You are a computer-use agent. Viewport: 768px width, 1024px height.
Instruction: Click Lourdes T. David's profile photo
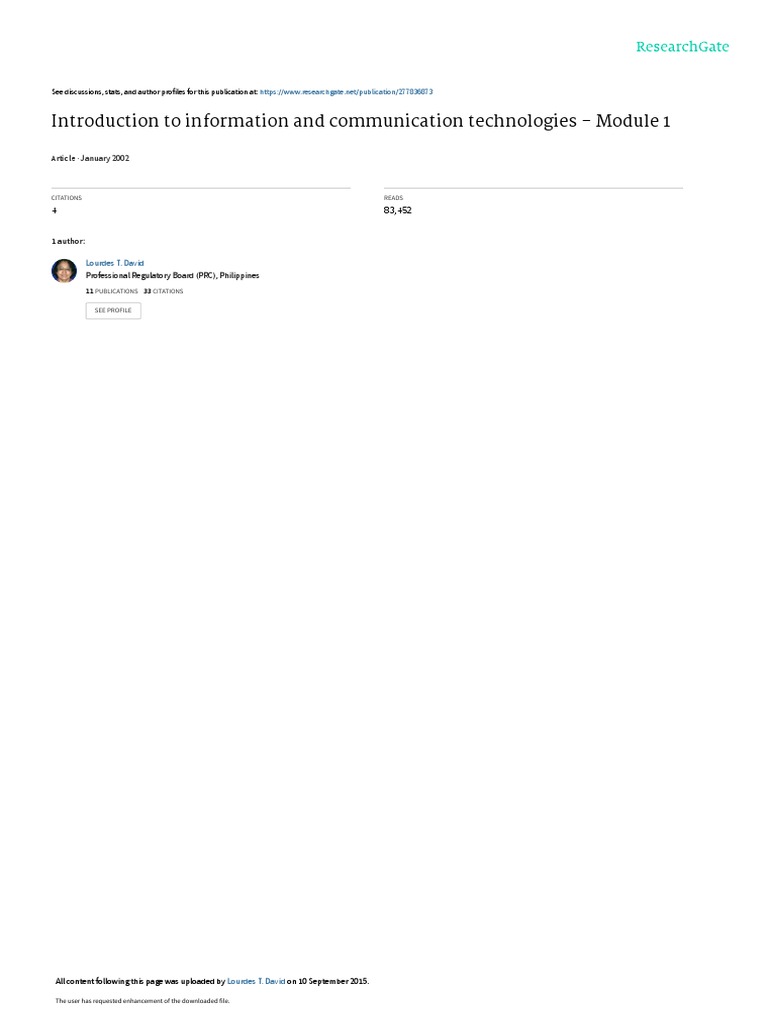[x=64, y=270]
